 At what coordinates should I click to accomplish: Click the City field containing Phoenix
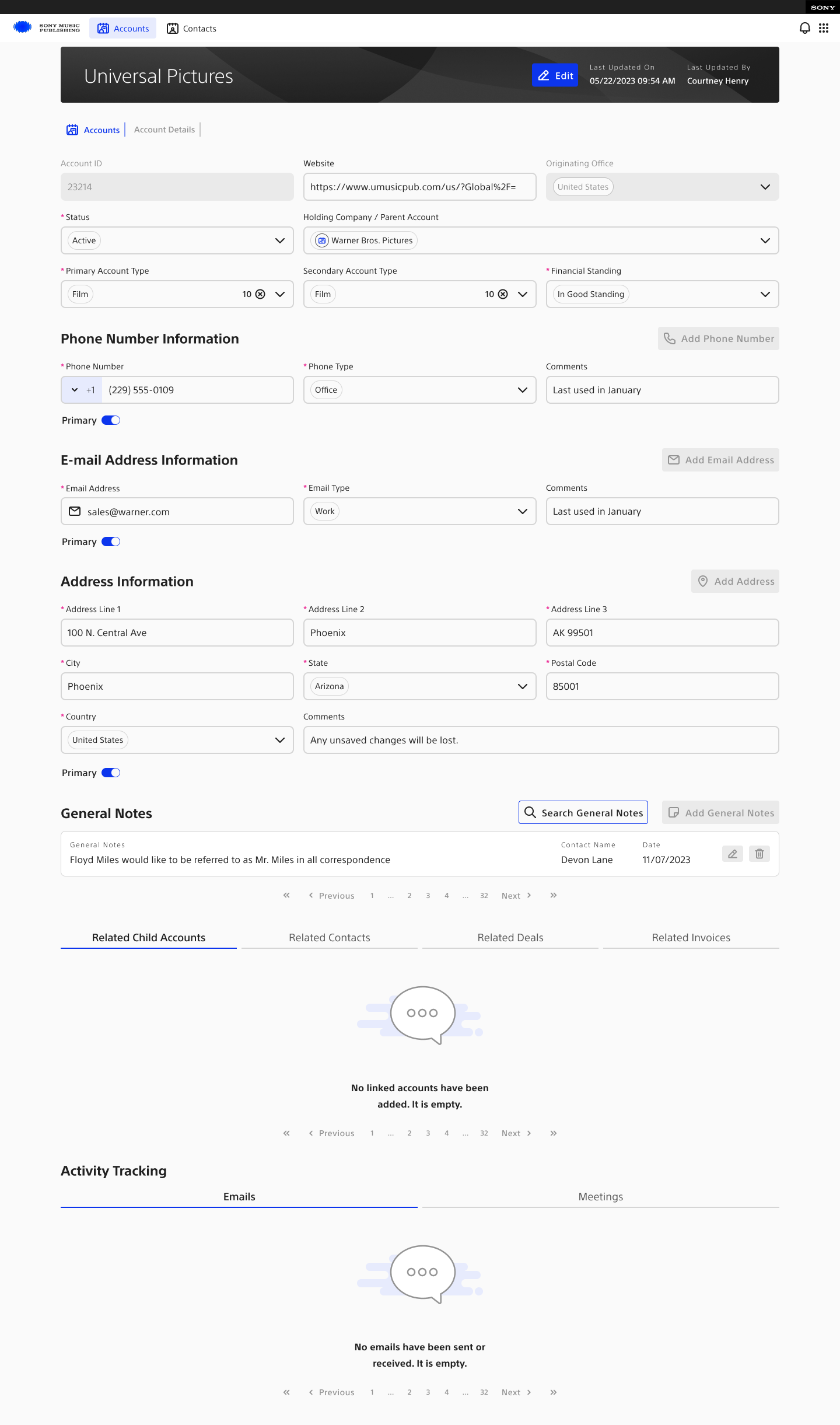click(177, 686)
